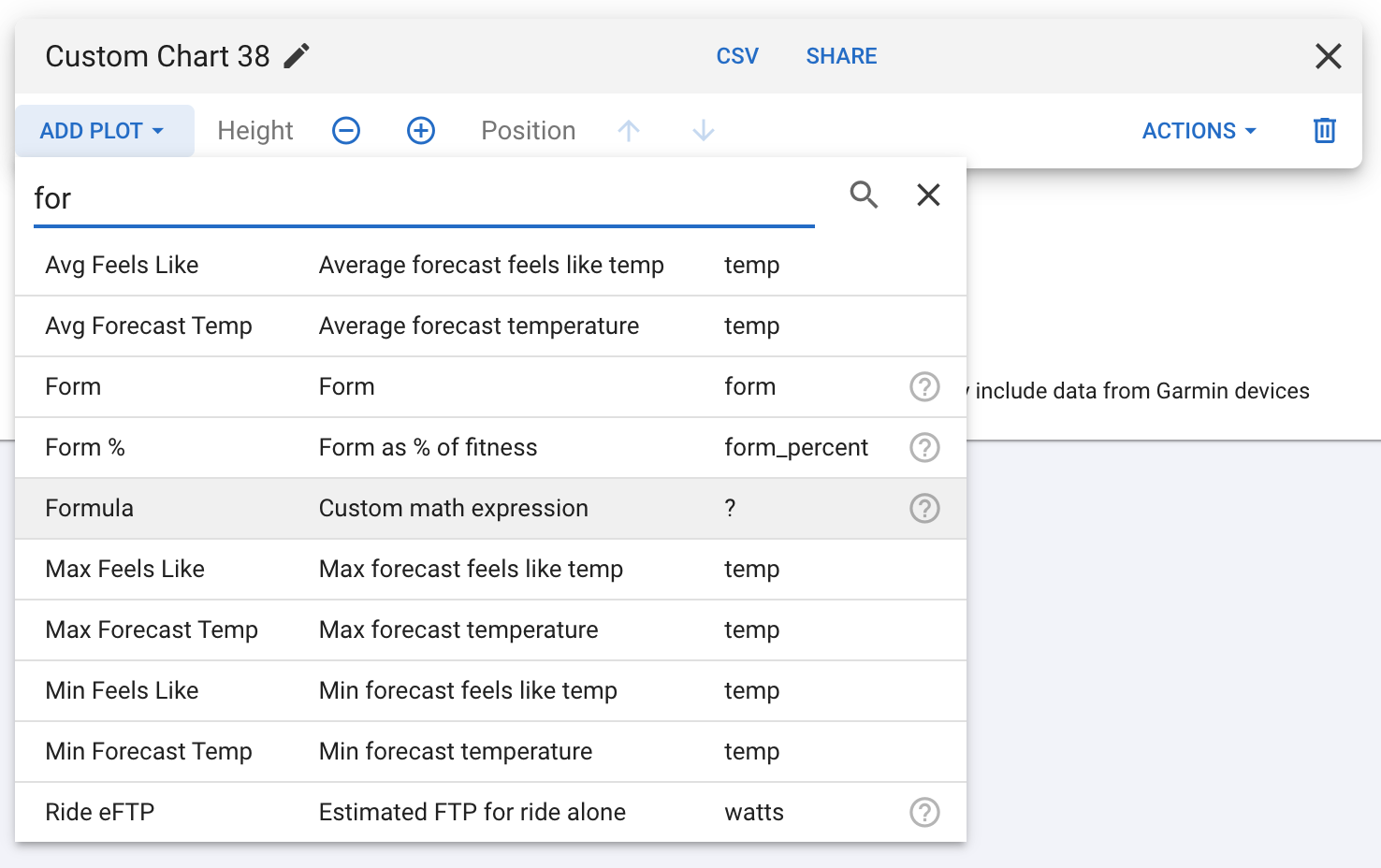Open help icon for Form % row
The width and height of the screenshot is (1381, 868).
pyautogui.click(x=924, y=447)
